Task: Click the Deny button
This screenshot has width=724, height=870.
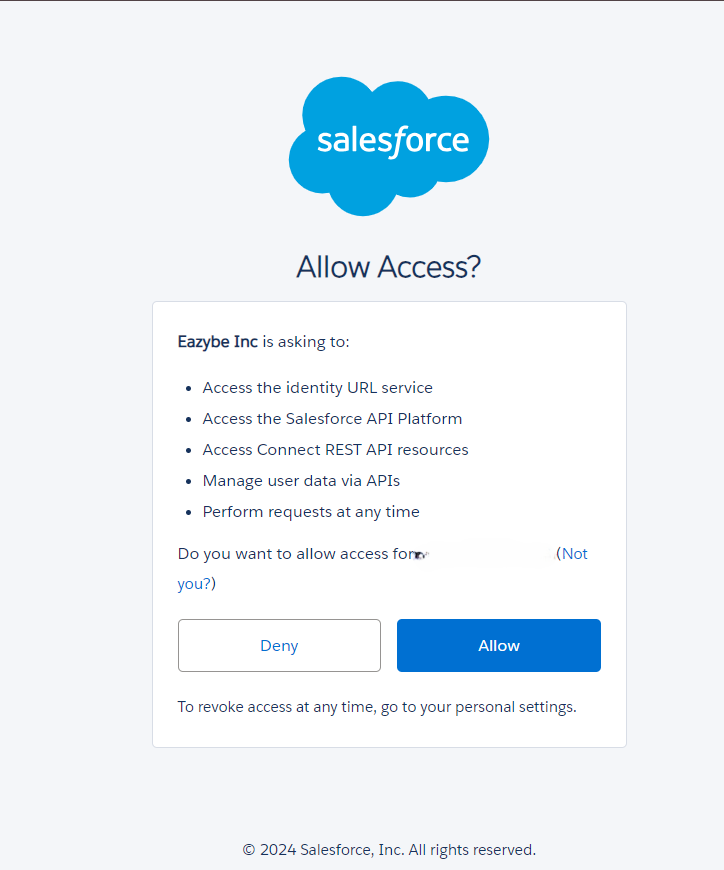Action: click(279, 645)
